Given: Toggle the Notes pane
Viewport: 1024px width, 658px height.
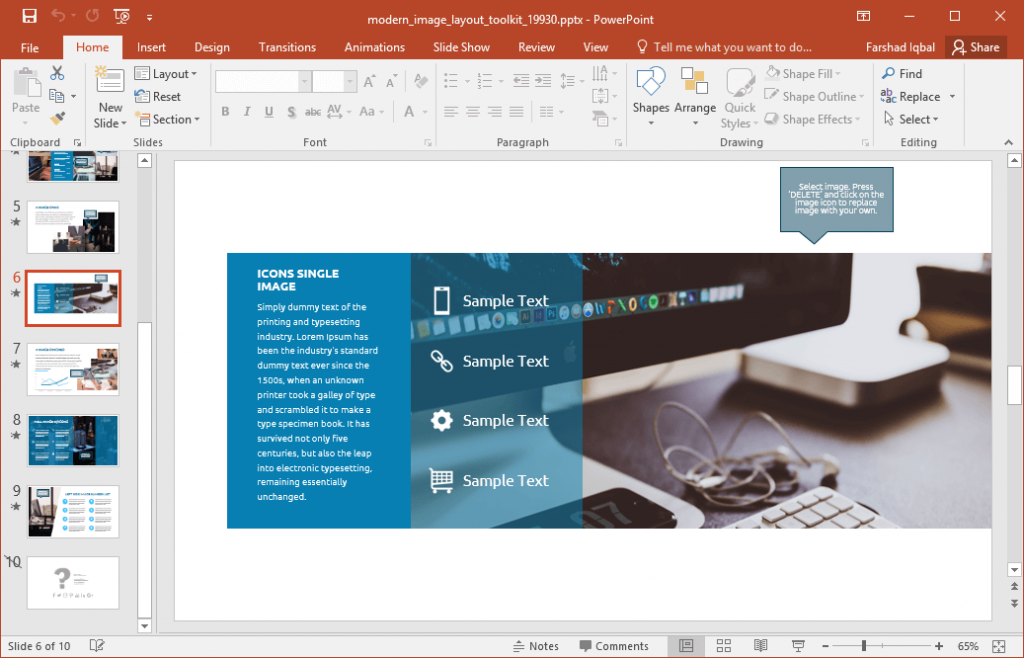Looking at the screenshot, I should 536,645.
